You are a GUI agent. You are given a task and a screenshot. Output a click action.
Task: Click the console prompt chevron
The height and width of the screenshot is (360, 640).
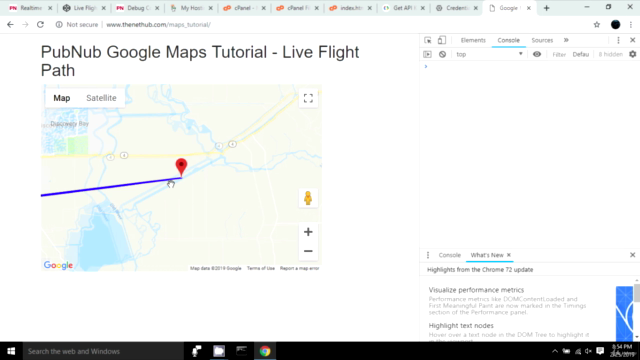pos(426,66)
